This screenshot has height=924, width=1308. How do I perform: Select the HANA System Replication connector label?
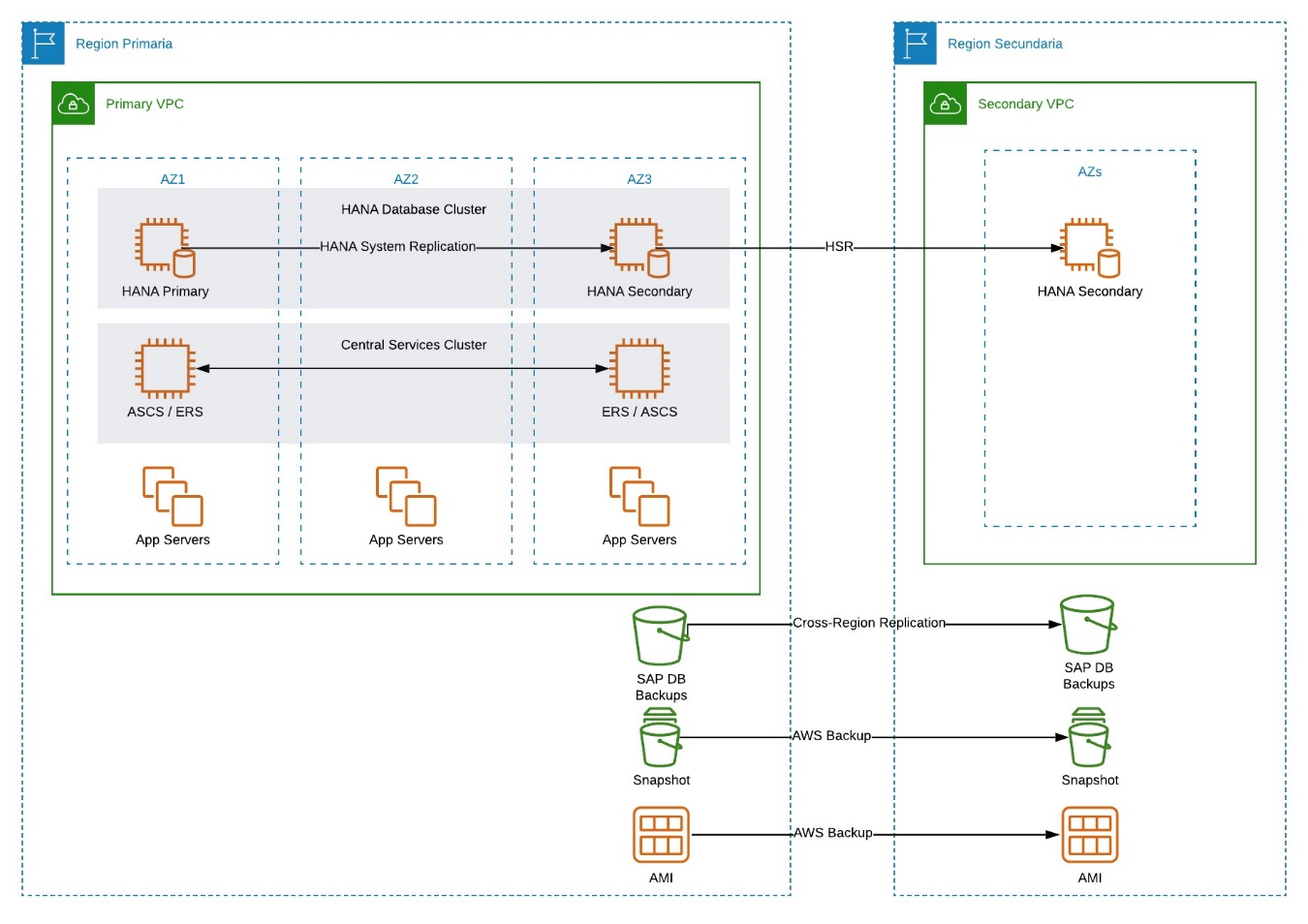(397, 246)
